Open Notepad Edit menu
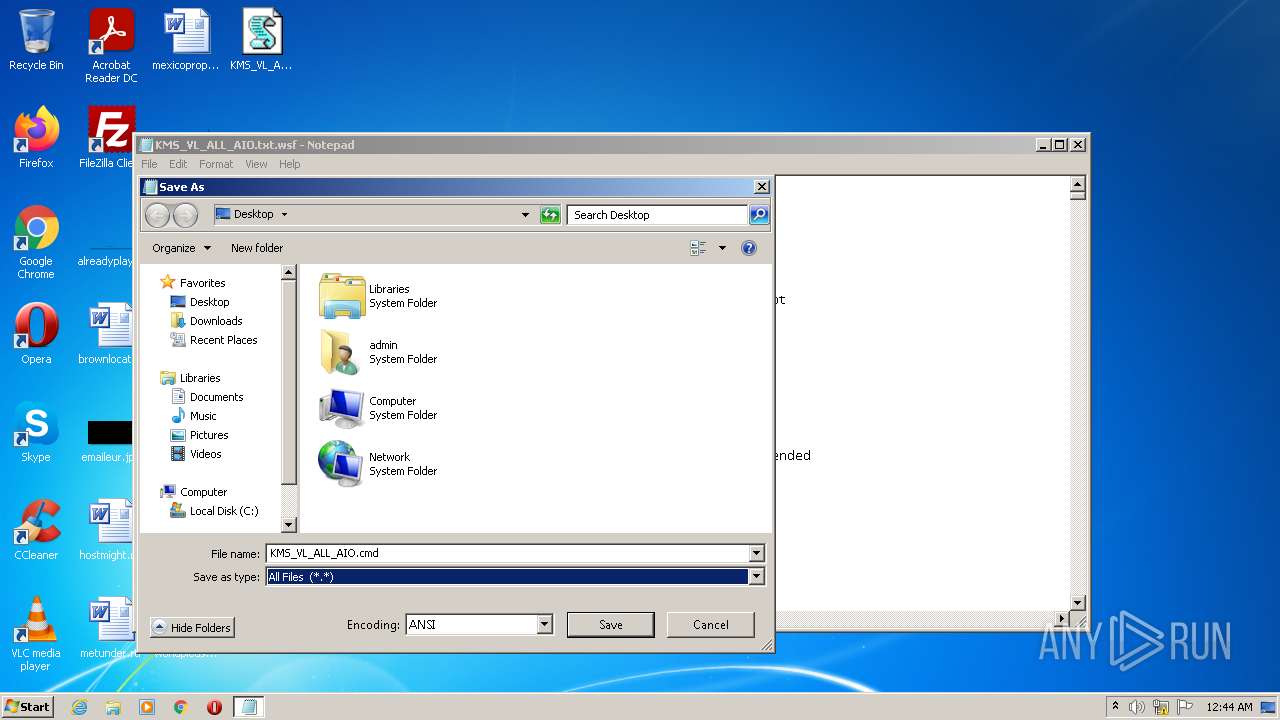 (x=178, y=164)
